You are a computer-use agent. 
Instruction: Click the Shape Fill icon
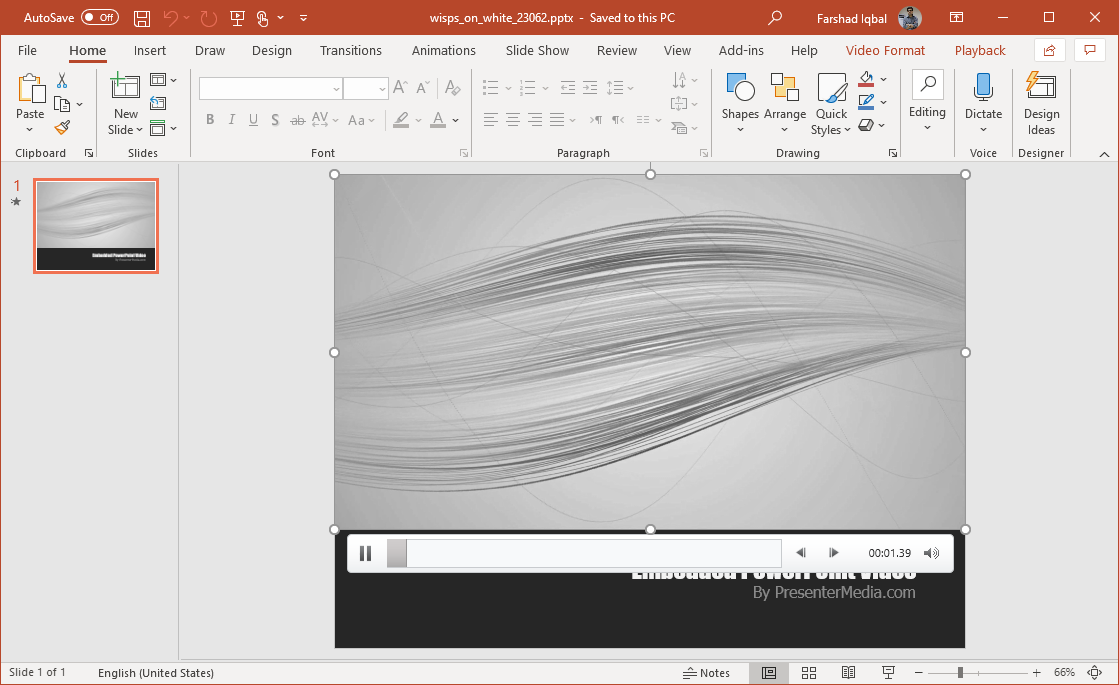[x=866, y=78]
